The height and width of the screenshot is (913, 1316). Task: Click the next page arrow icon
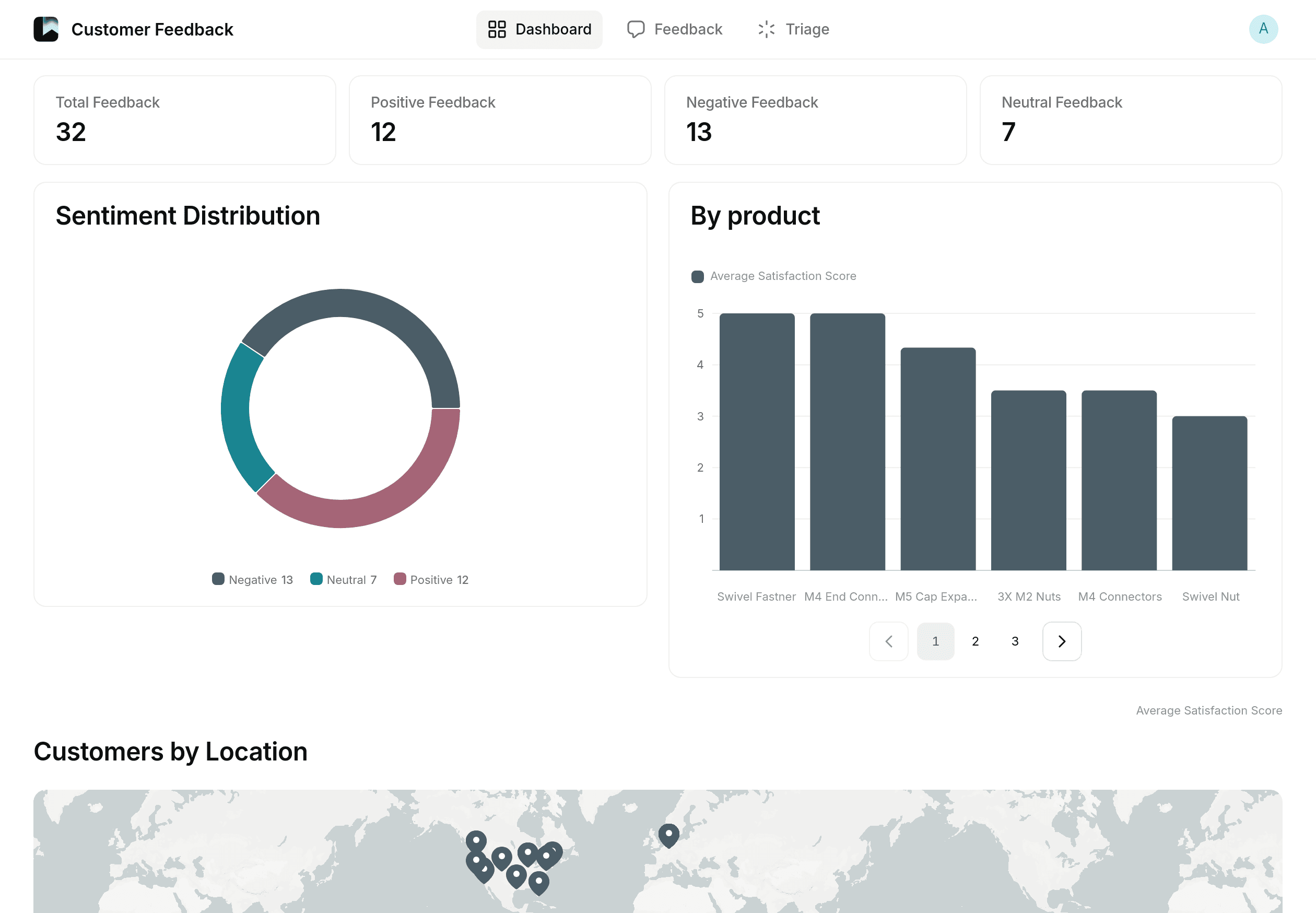click(x=1061, y=641)
